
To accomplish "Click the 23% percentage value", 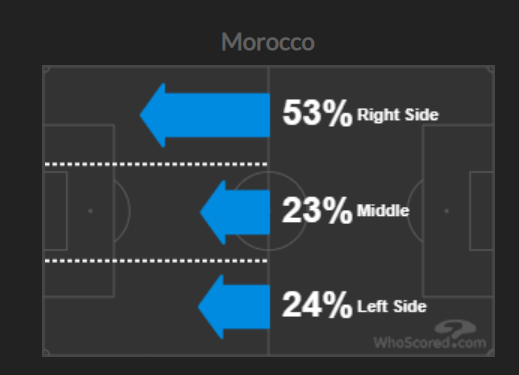I will point(317,210).
